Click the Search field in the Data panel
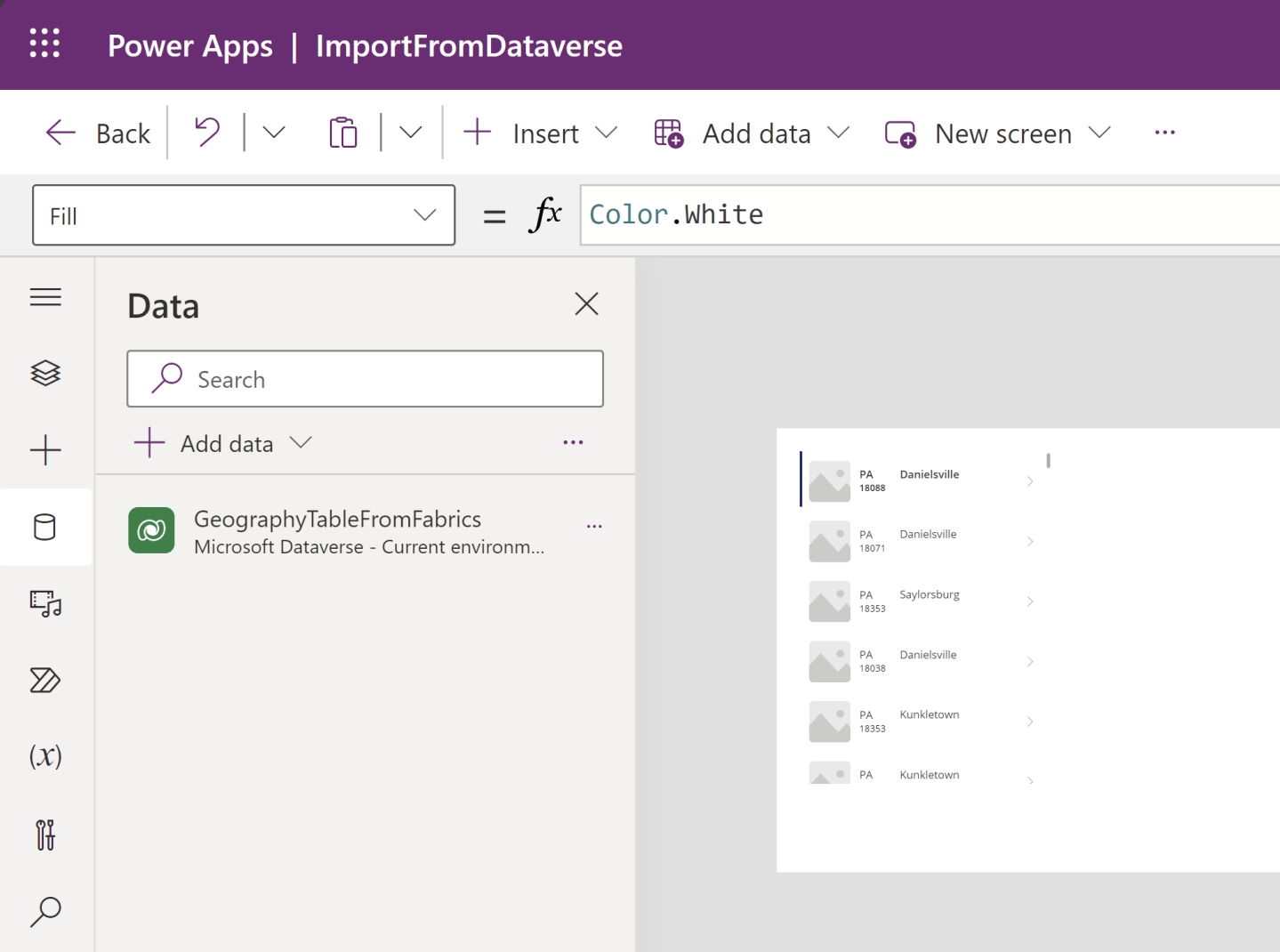Viewport: 1280px width, 952px height. pyautogui.click(x=365, y=379)
